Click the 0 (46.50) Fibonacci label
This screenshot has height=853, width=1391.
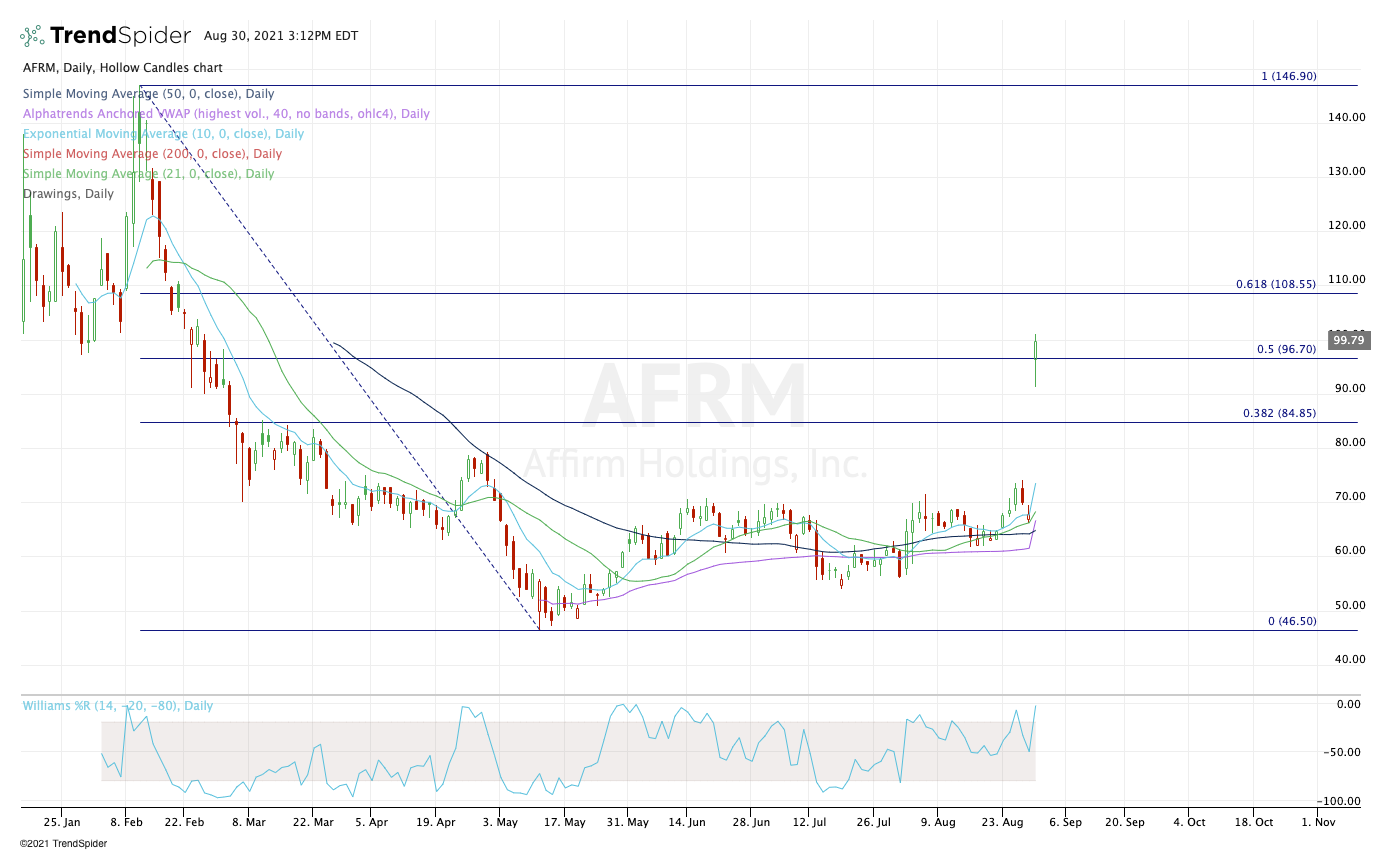1292,621
